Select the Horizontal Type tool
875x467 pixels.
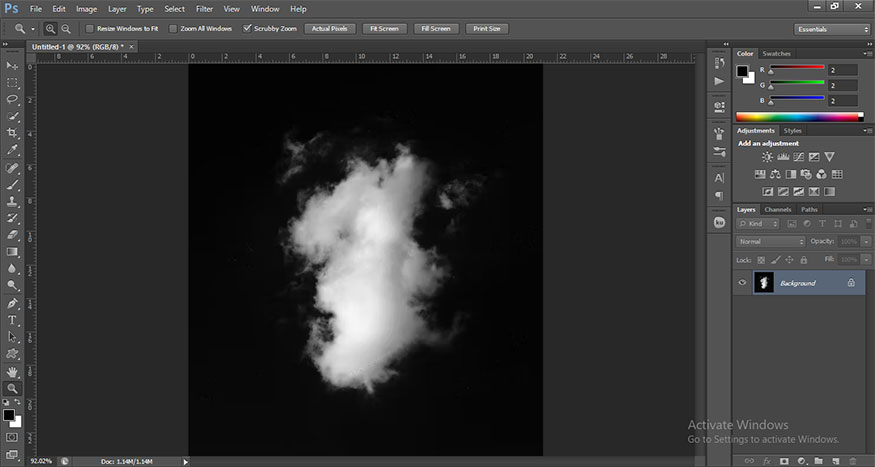(x=12, y=320)
